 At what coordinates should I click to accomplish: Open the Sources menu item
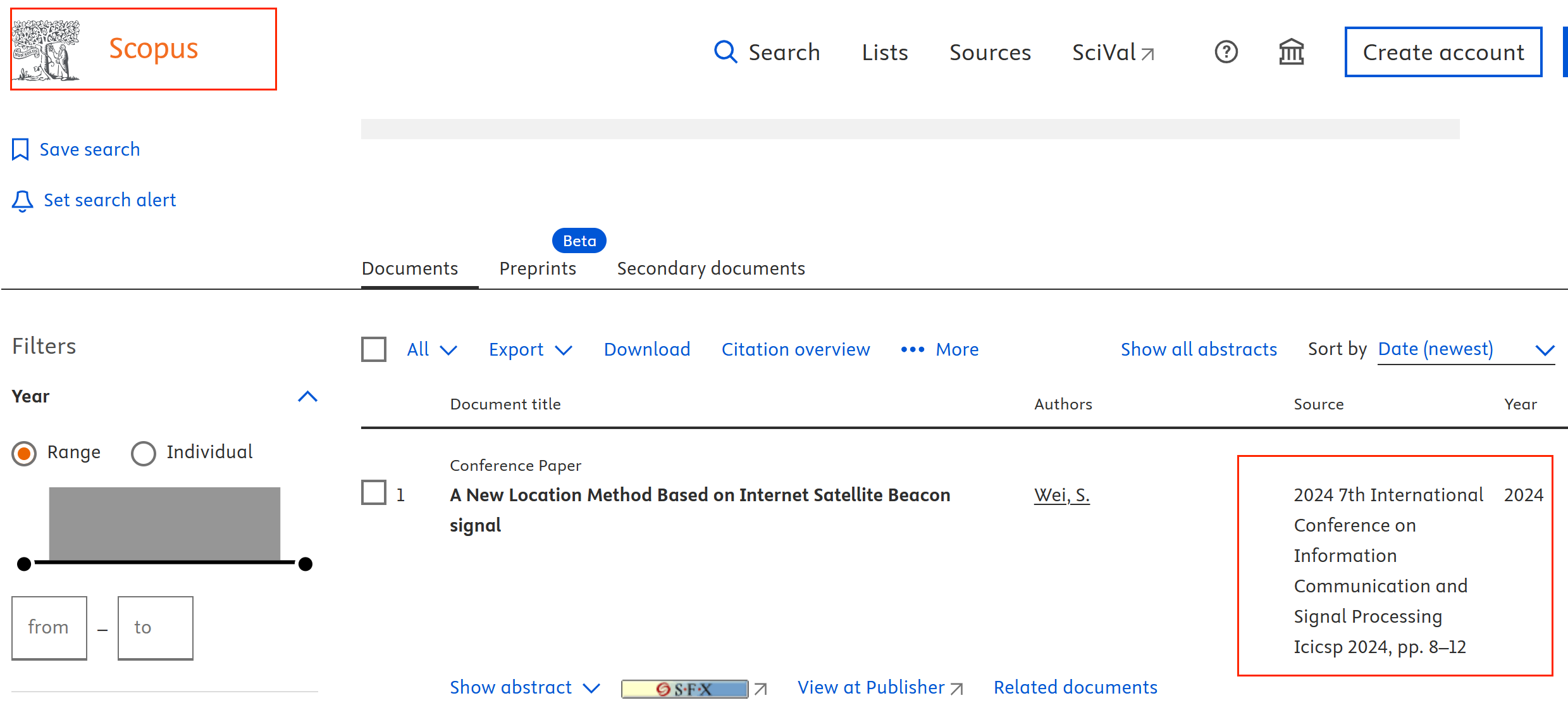[x=990, y=52]
